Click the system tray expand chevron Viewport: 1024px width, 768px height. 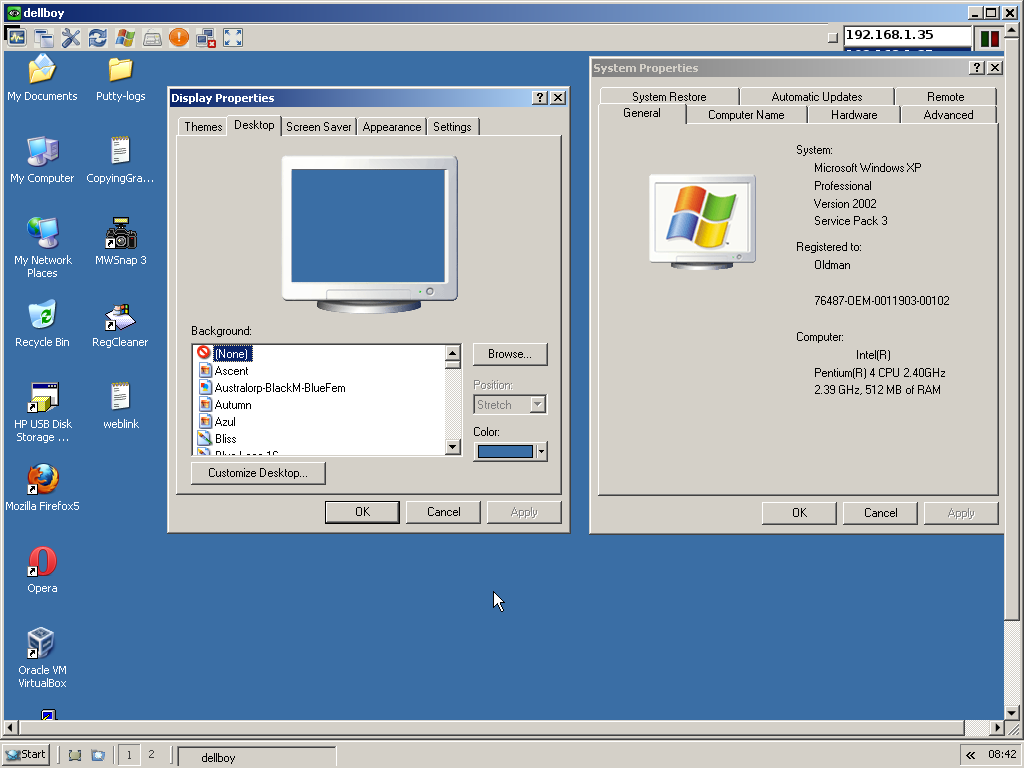970,756
